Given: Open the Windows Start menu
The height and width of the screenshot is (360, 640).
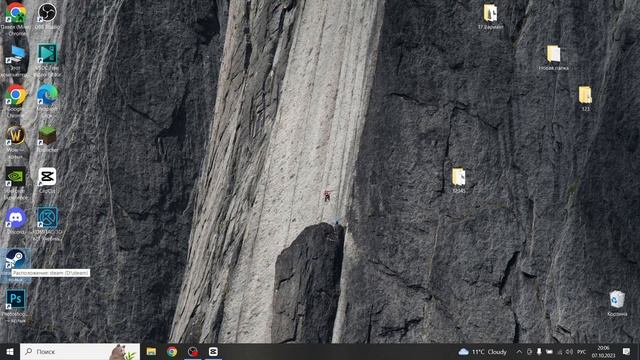Looking at the screenshot, I should [x=10, y=351].
